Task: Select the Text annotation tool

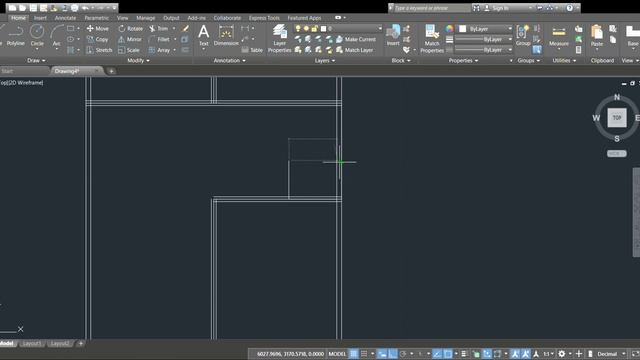Action: click(203, 35)
